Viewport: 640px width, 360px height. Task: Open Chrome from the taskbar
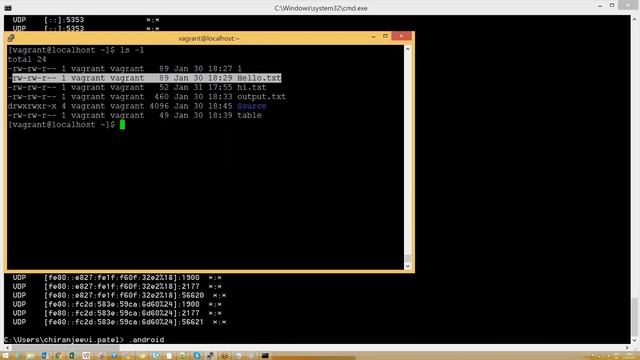(x=59, y=356)
